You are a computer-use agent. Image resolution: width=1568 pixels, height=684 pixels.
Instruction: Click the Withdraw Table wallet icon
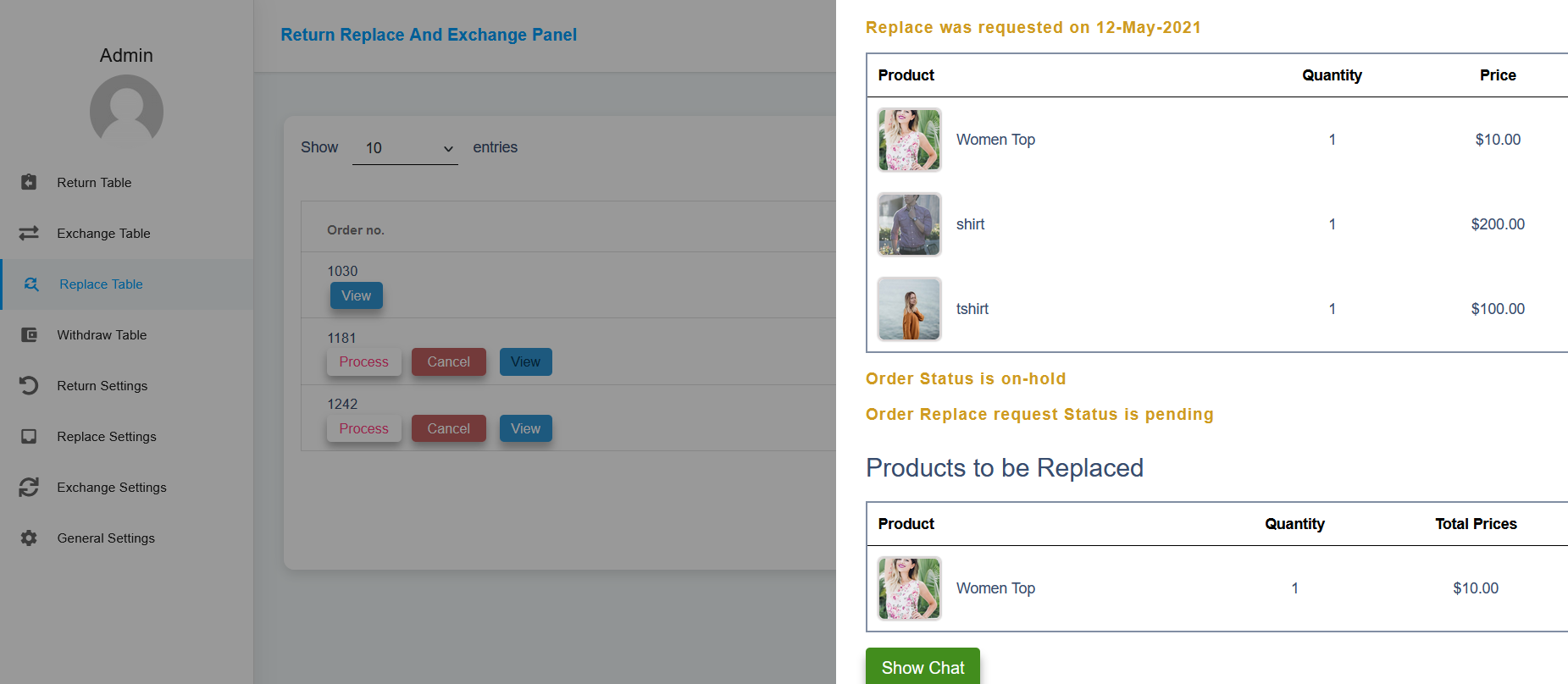click(x=29, y=334)
